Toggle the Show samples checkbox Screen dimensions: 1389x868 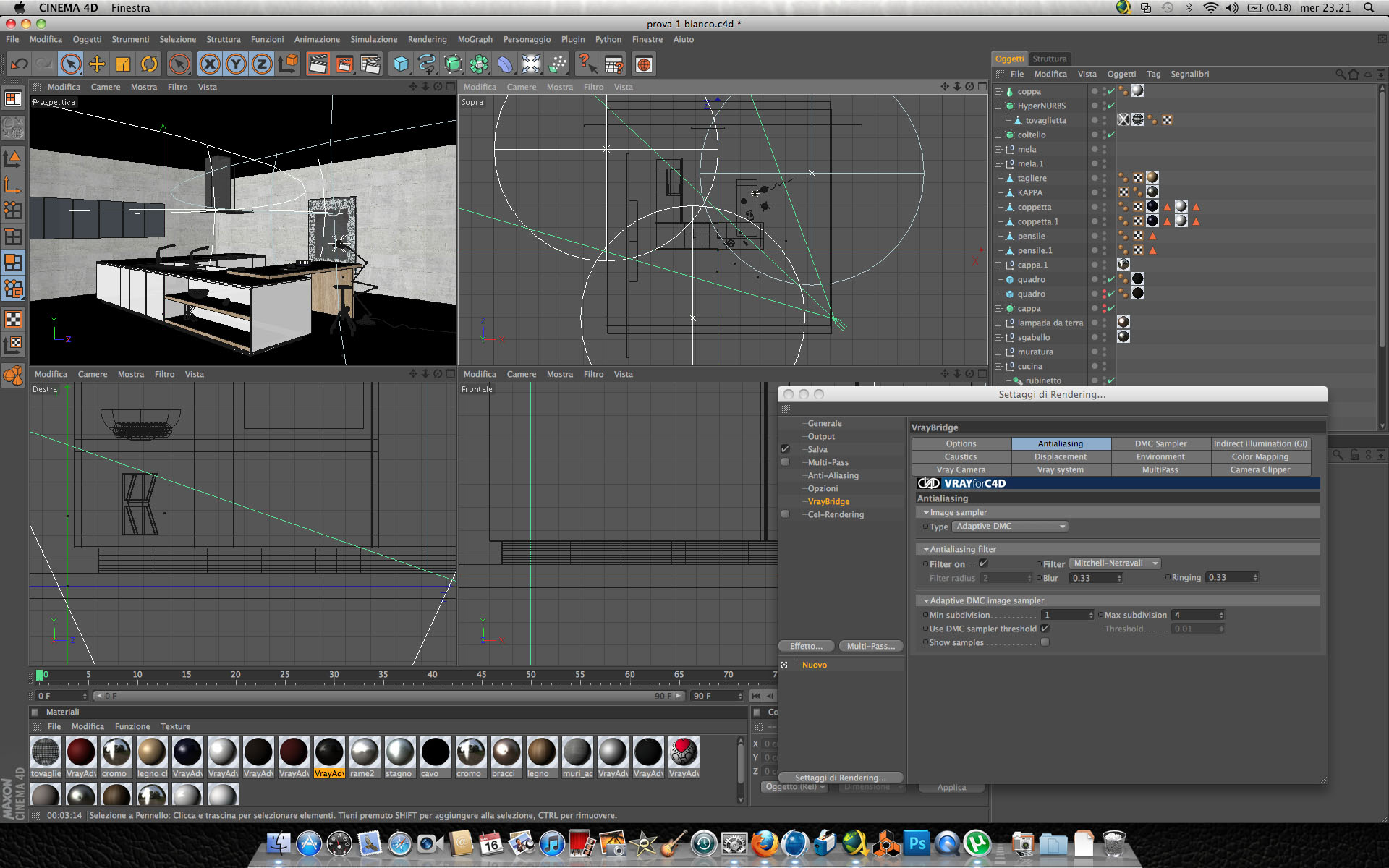click(x=1045, y=642)
